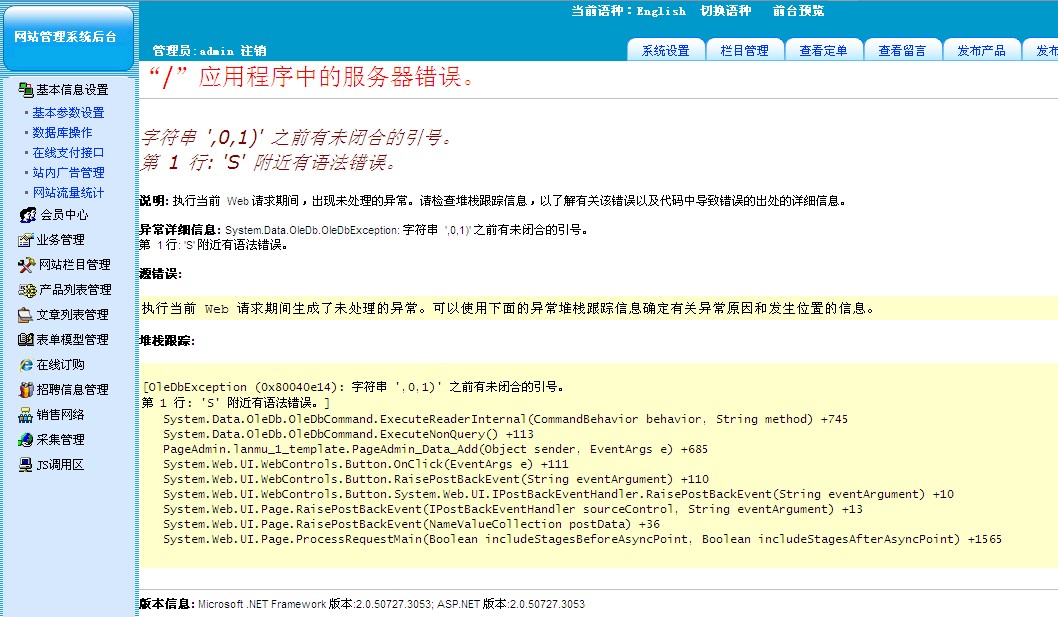Viewport: 1058px width, 617px height.
Task: Open the 发布产品 tab
Action: [981, 51]
